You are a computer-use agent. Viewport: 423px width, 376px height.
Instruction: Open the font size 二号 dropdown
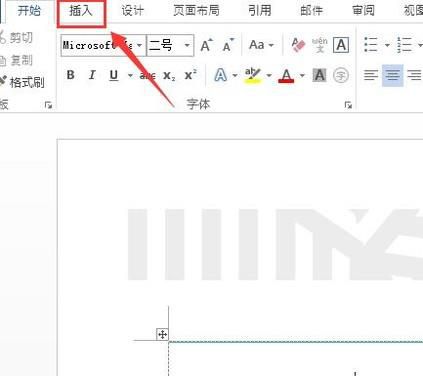coord(187,45)
